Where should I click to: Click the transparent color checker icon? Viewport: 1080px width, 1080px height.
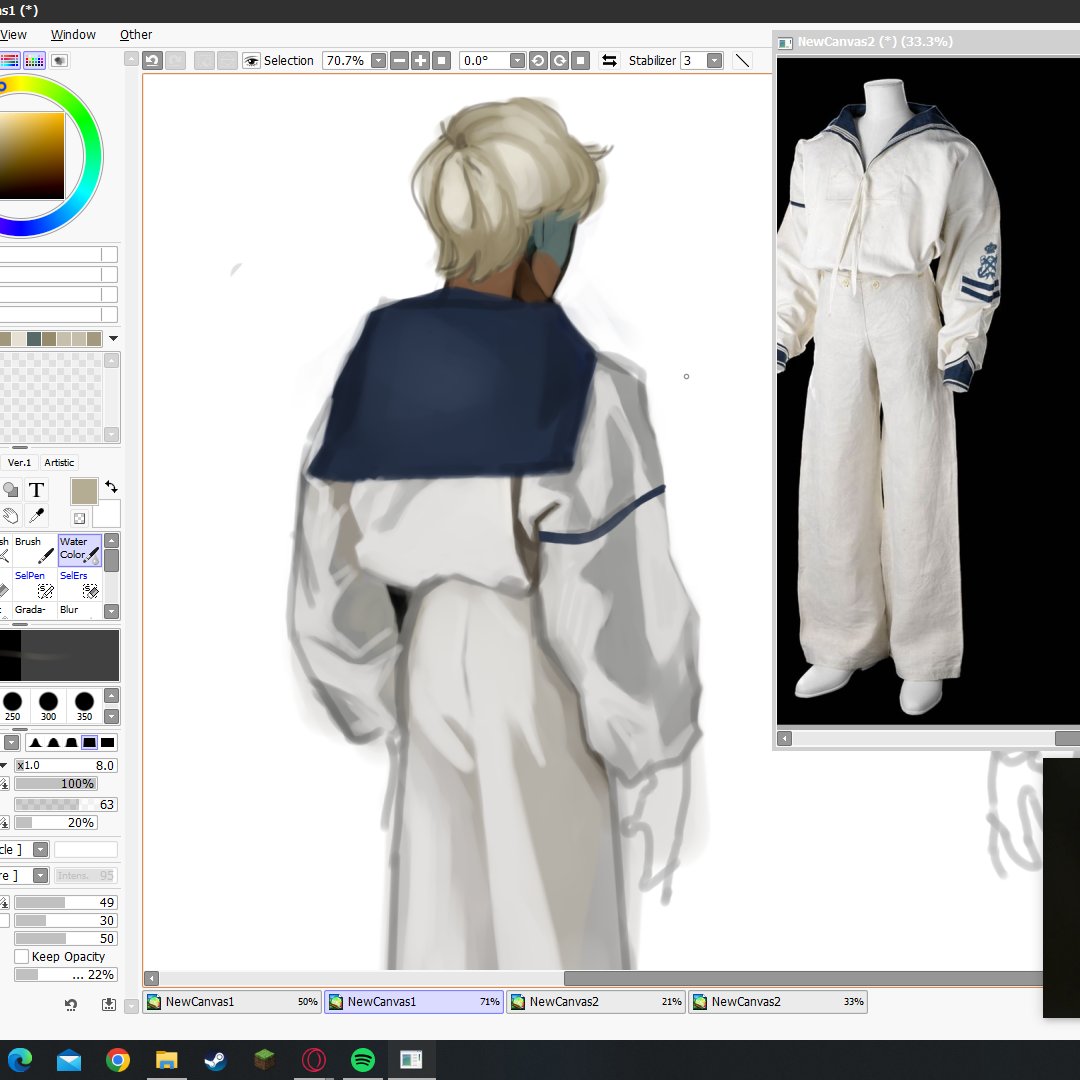[x=79, y=518]
